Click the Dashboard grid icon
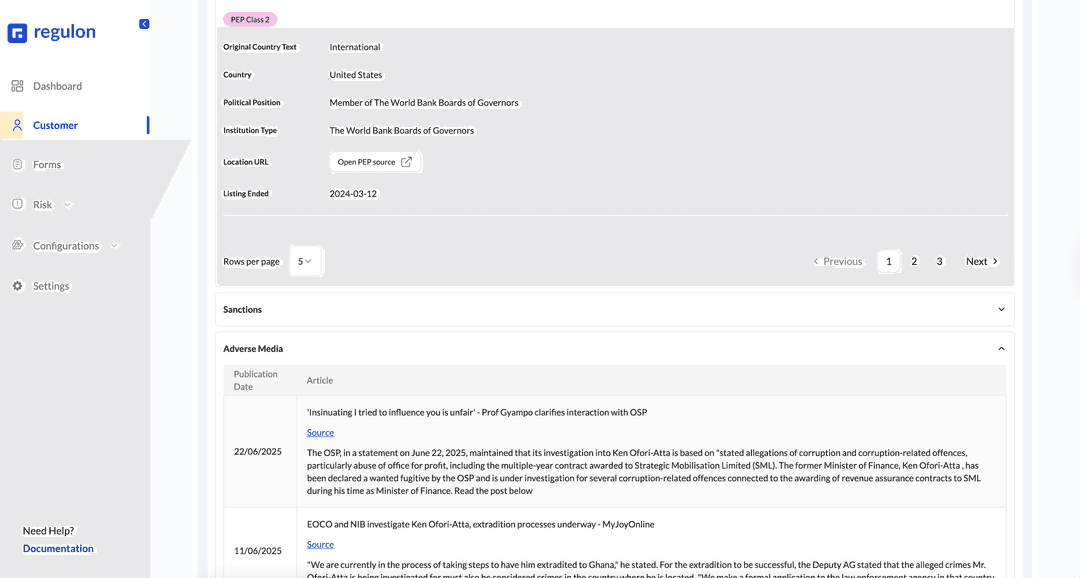Image resolution: width=1080 pixels, height=578 pixels. 17,86
